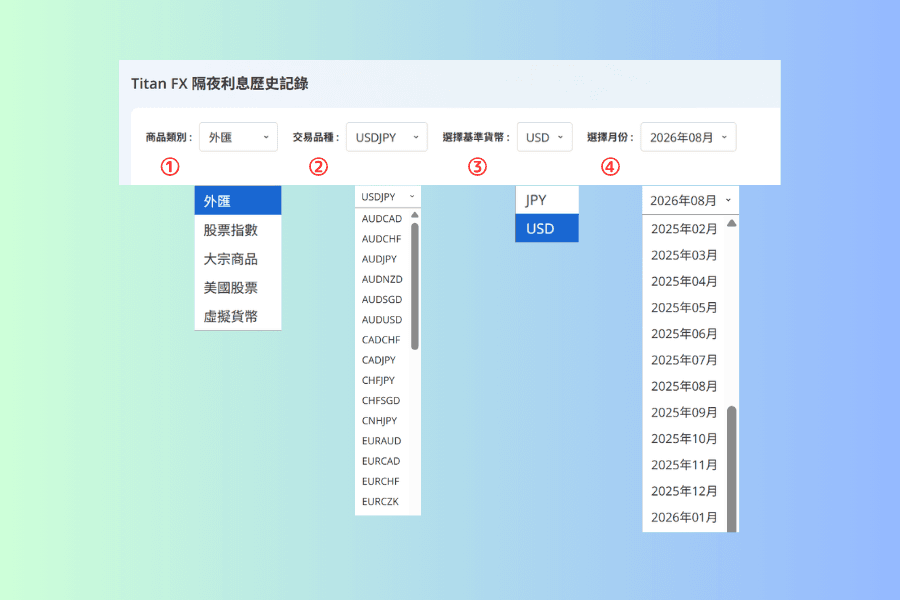Choose 2025年10月 month option
Viewport: 900px width, 600px height.
coord(684,439)
